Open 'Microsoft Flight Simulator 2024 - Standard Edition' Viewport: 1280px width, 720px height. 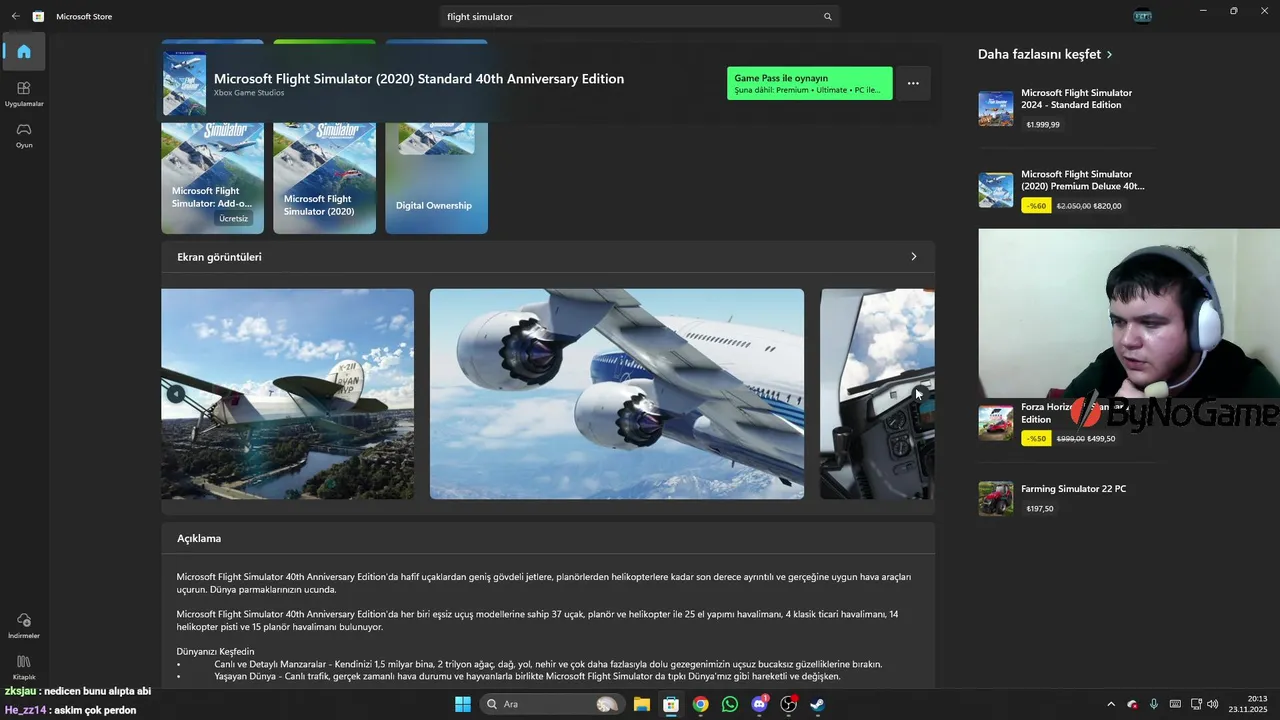pyautogui.click(x=1076, y=99)
